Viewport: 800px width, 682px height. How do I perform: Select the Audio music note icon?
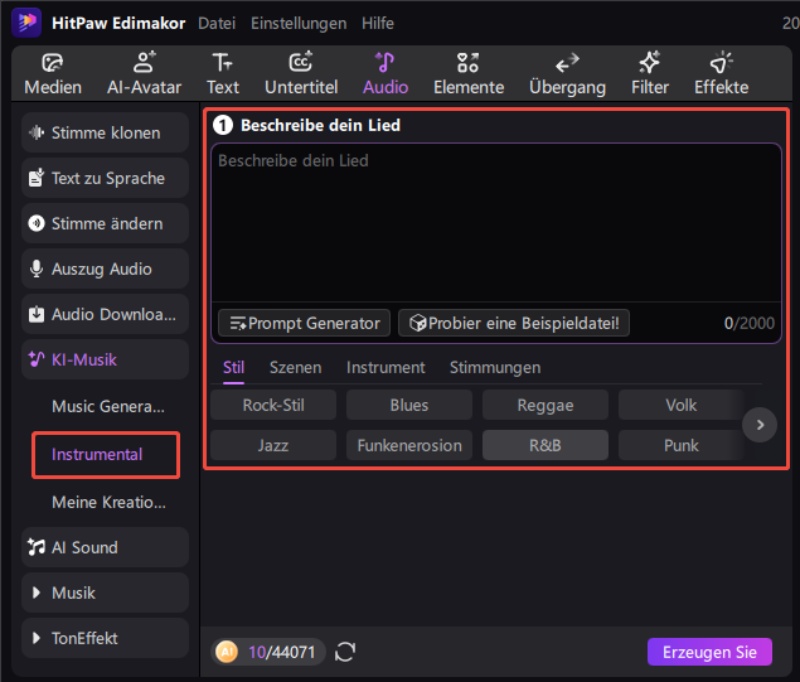coord(385,62)
